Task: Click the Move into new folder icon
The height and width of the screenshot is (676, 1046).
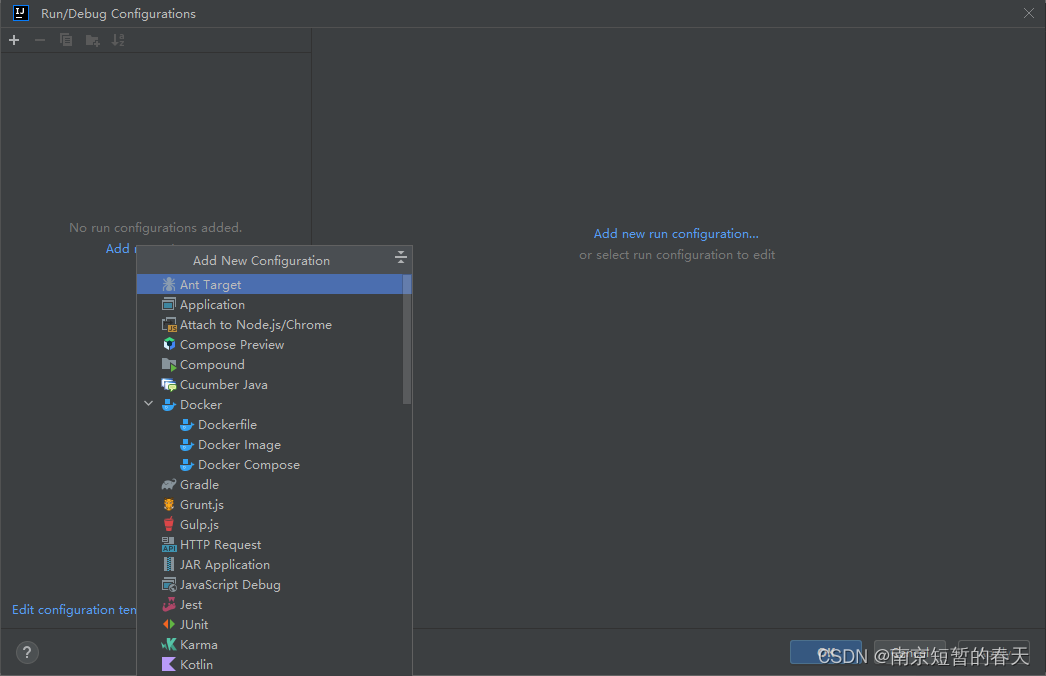Action: [x=93, y=41]
